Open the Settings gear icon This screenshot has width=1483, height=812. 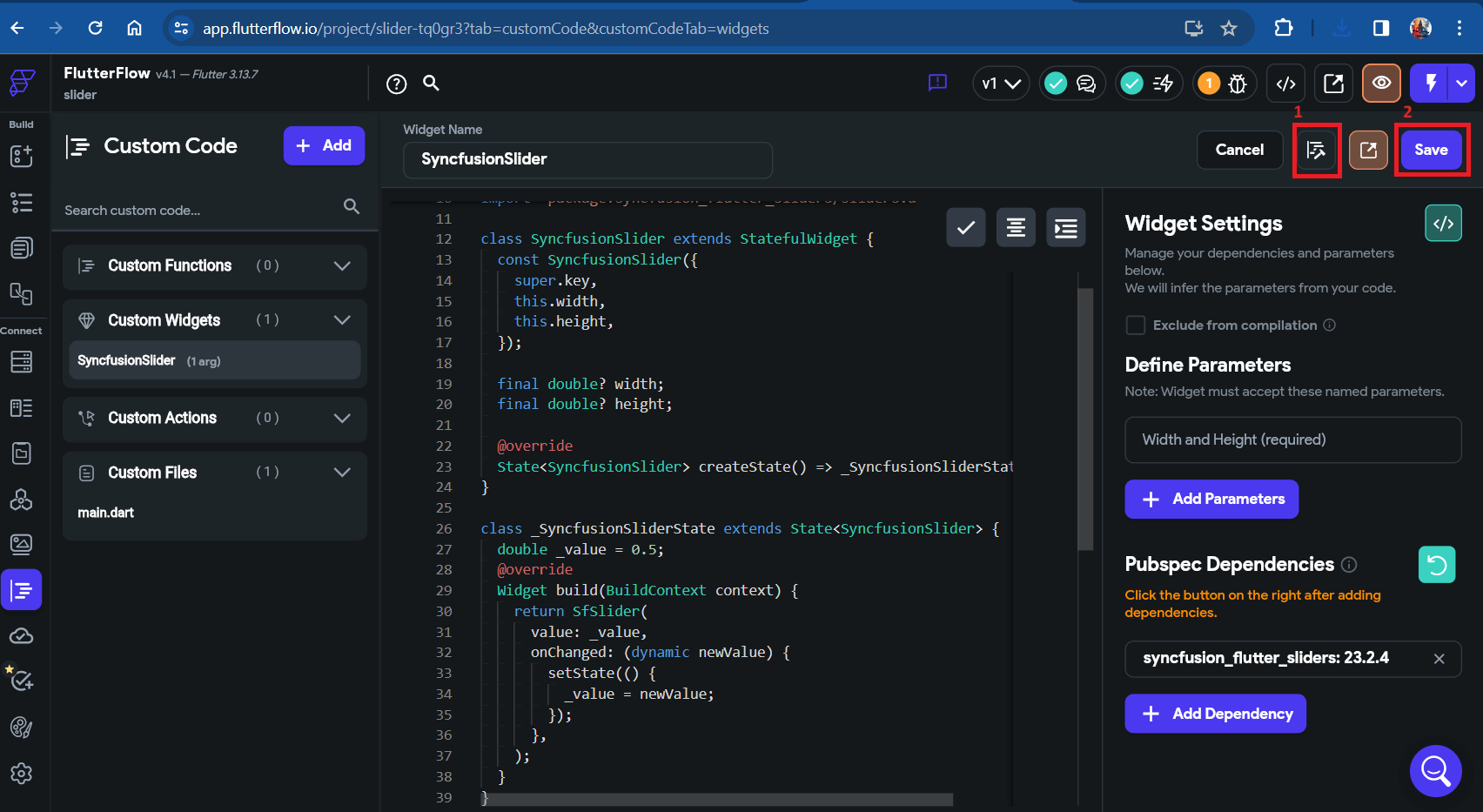coord(21,773)
